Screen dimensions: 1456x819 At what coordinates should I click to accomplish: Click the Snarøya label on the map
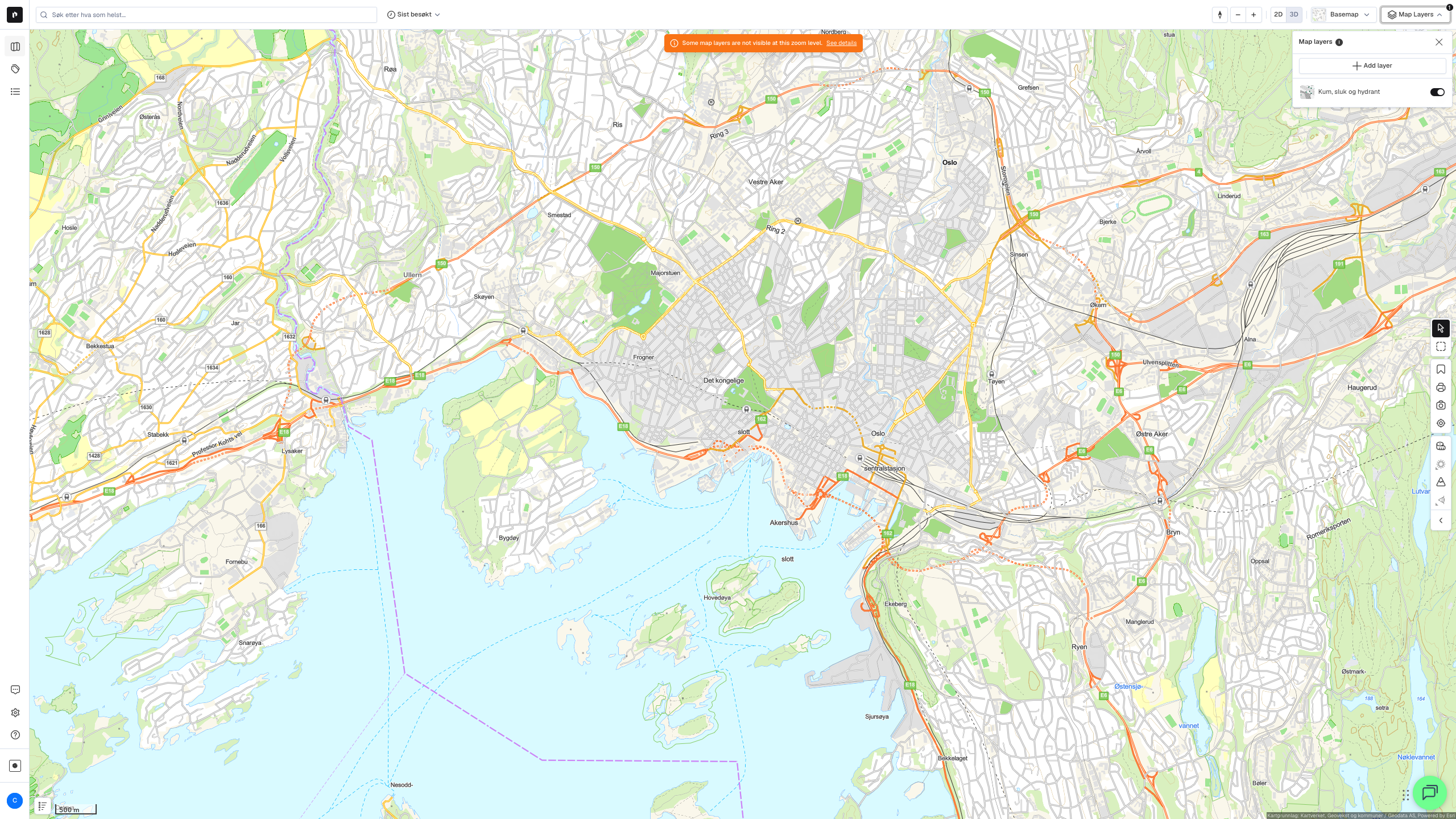click(250, 643)
